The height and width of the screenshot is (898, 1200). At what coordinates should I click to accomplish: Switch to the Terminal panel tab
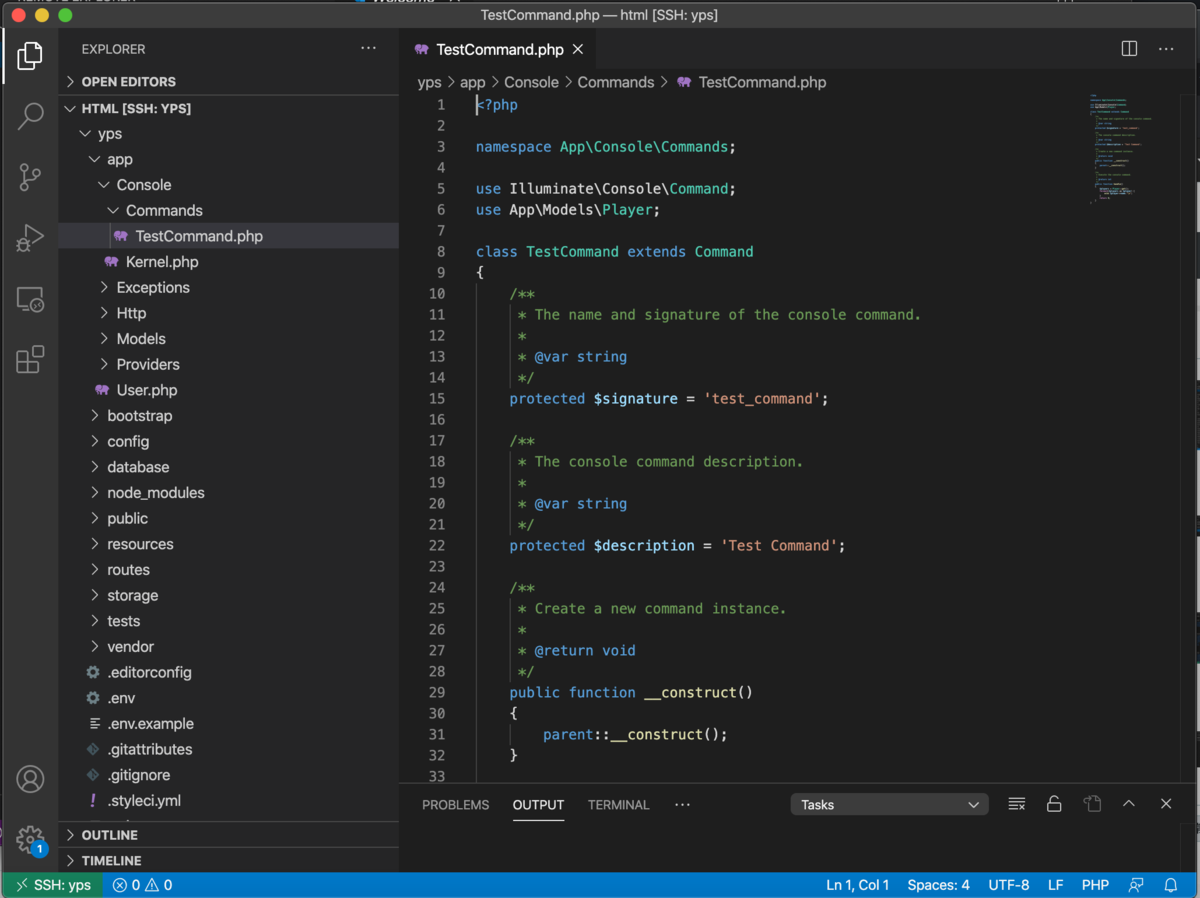pyautogui.click(x=618, y=804)
